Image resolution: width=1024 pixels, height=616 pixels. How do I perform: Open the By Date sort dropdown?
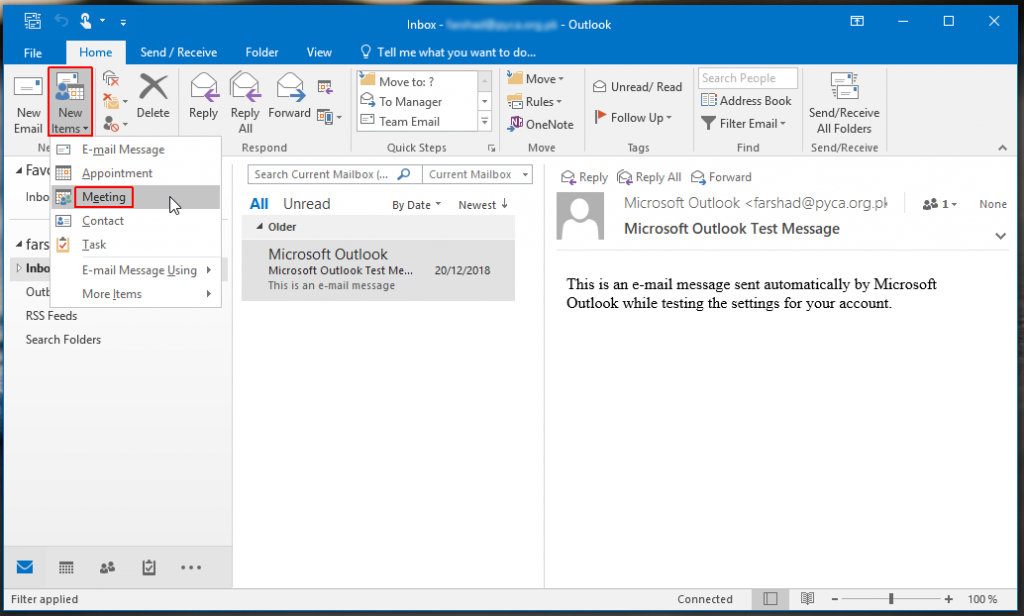coord(415,204)
